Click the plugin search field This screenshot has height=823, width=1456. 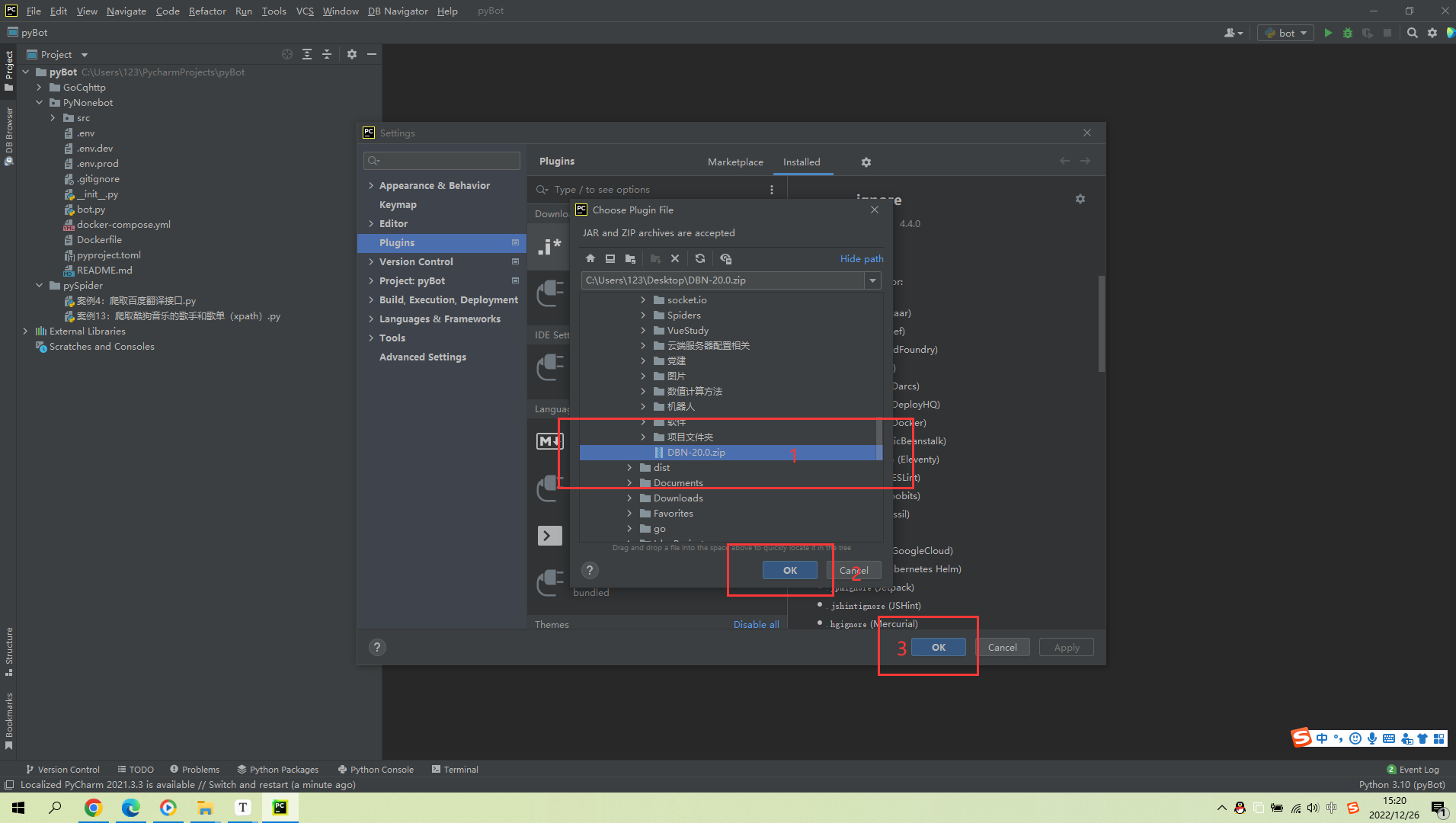coord(655,190)
